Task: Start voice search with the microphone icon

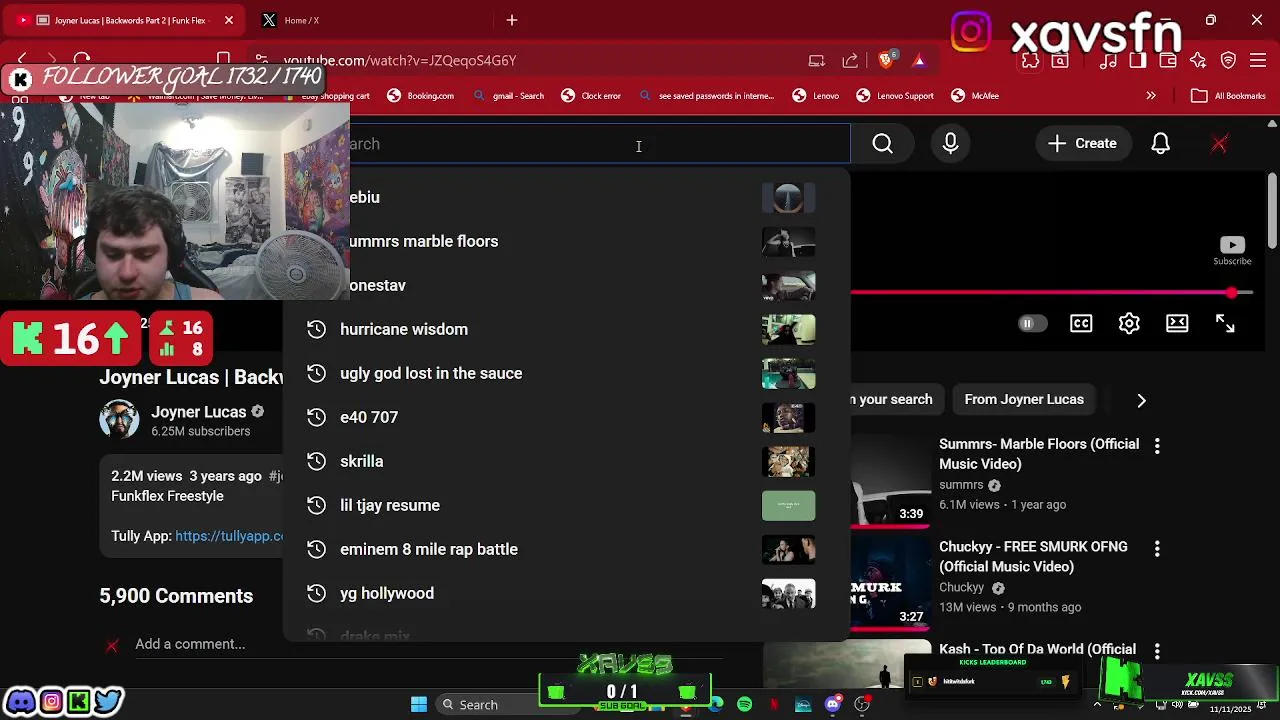Action: (x=950, y=144)
